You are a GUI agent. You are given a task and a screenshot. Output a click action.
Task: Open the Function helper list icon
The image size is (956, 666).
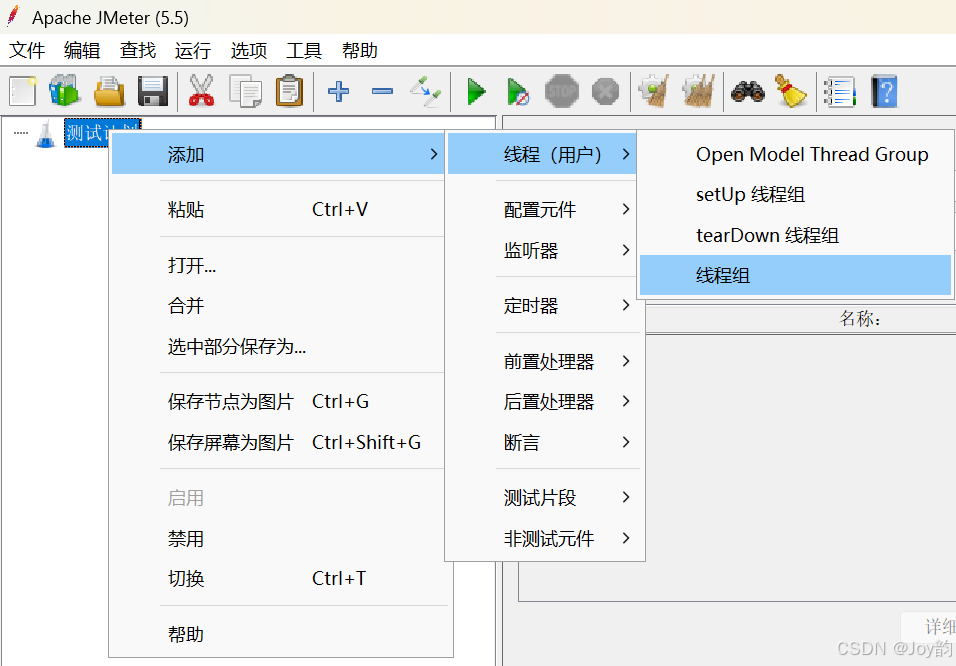click(840, 92)
